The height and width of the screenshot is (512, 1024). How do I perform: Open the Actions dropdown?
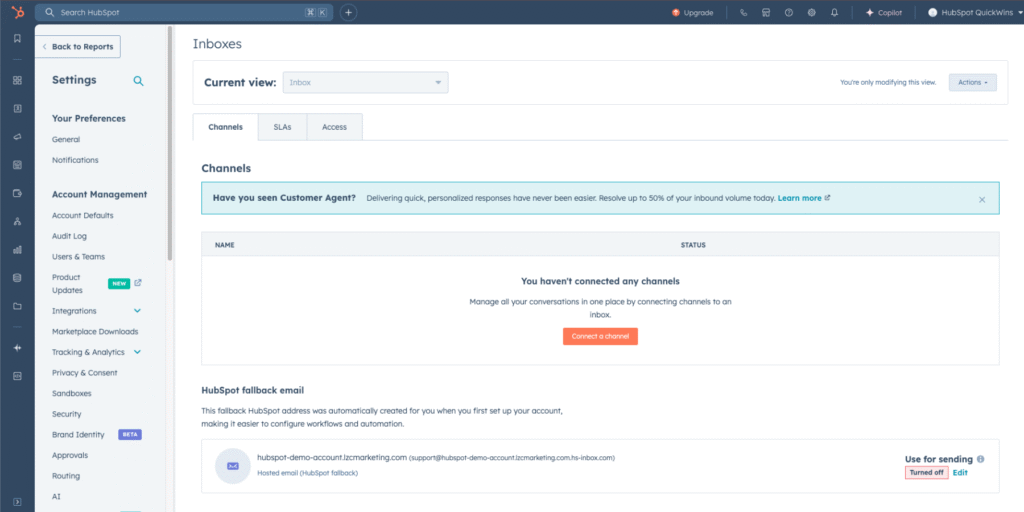coord(972,82)
